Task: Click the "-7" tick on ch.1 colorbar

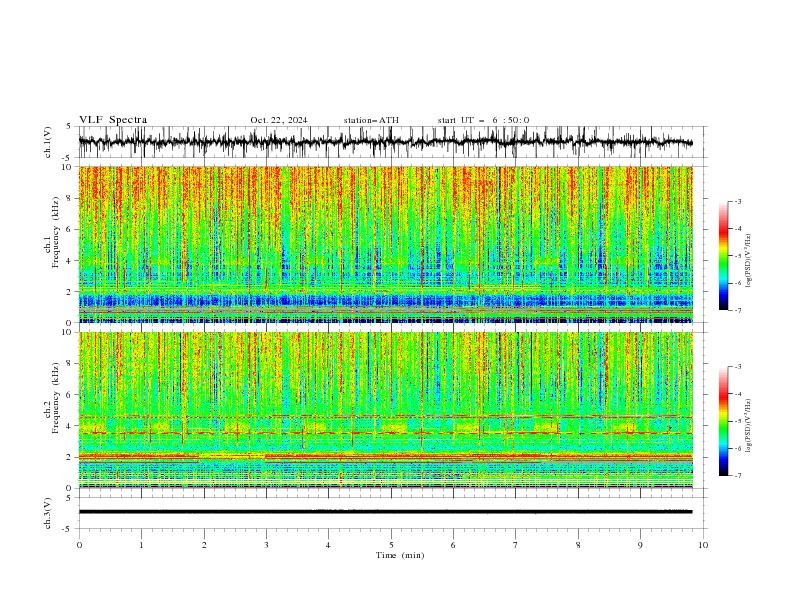Action: tap(738, 310)
